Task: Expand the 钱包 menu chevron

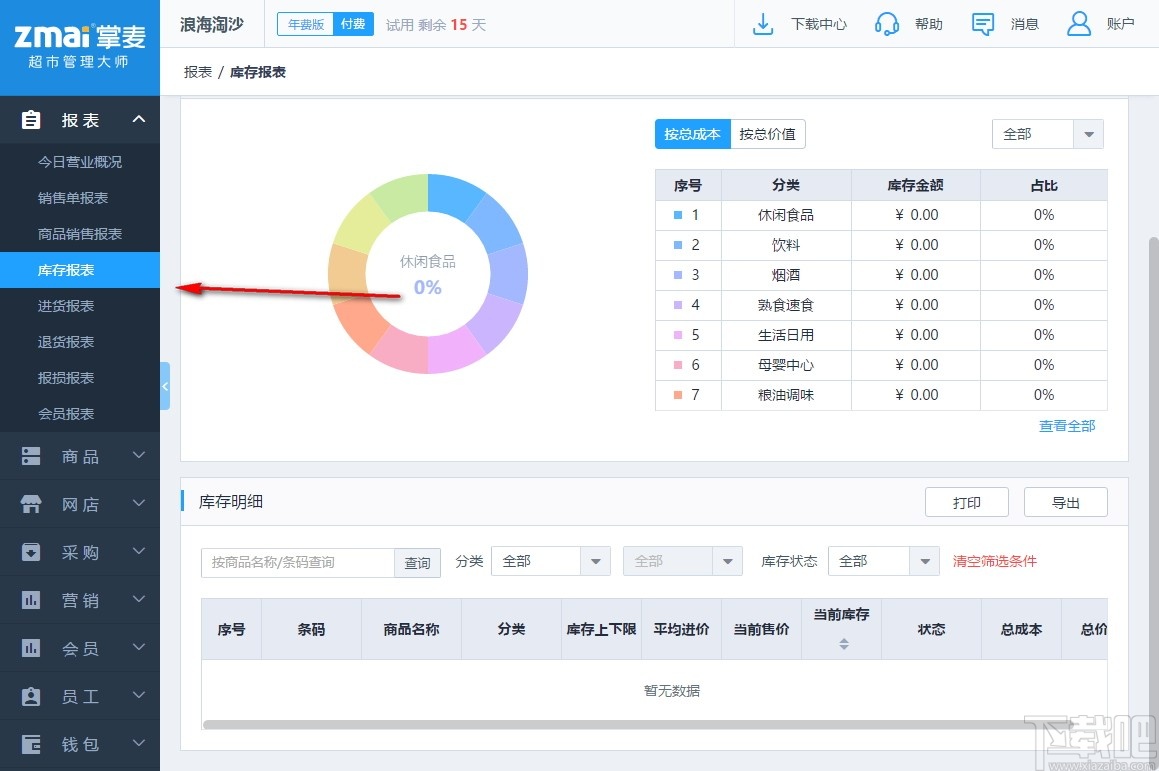Action: (x=139, y=744)
